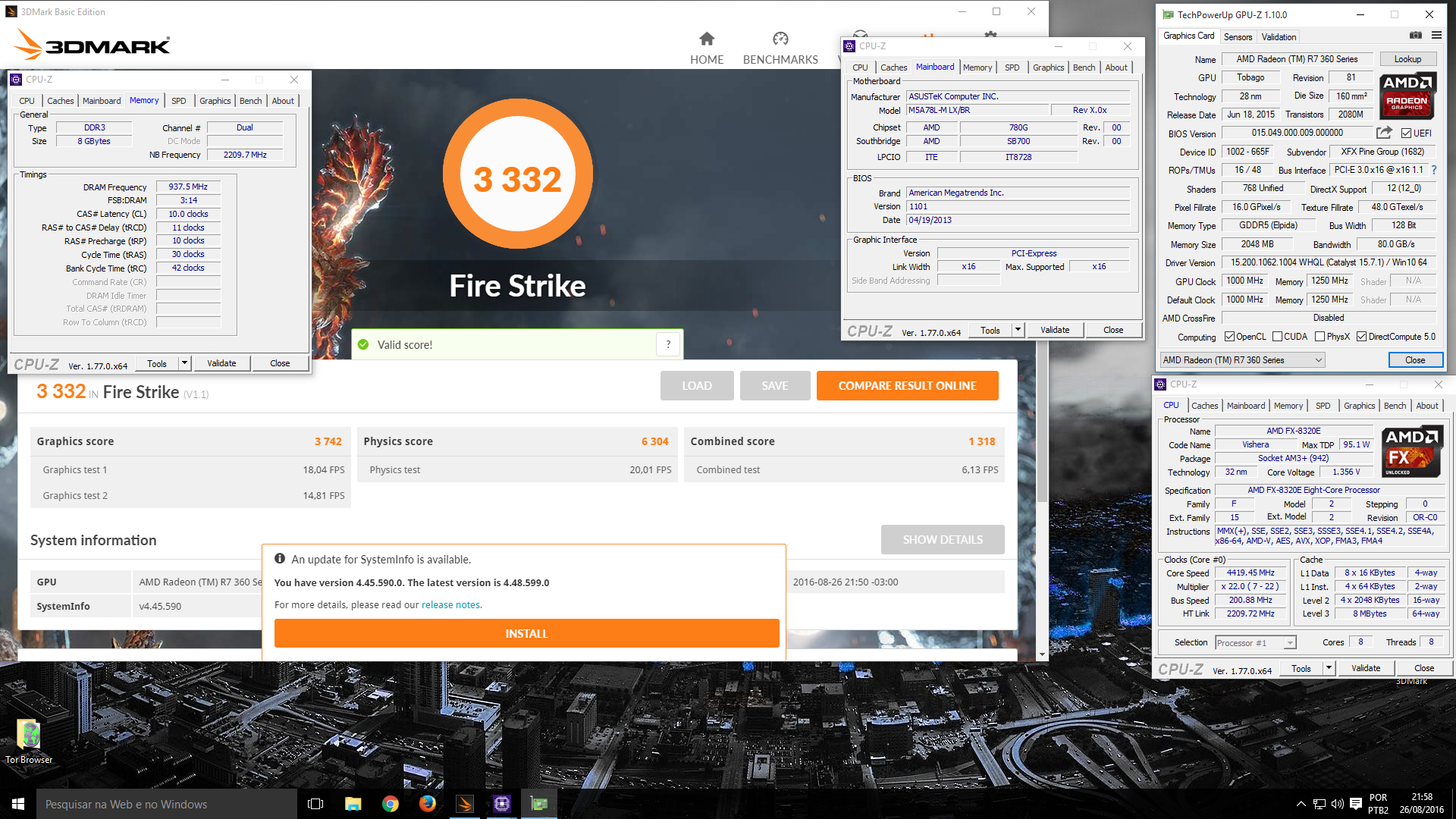Take a GPU-Z screenshot with camera icon
This screenshot has height=819, width=1456.
(1415, 36)
